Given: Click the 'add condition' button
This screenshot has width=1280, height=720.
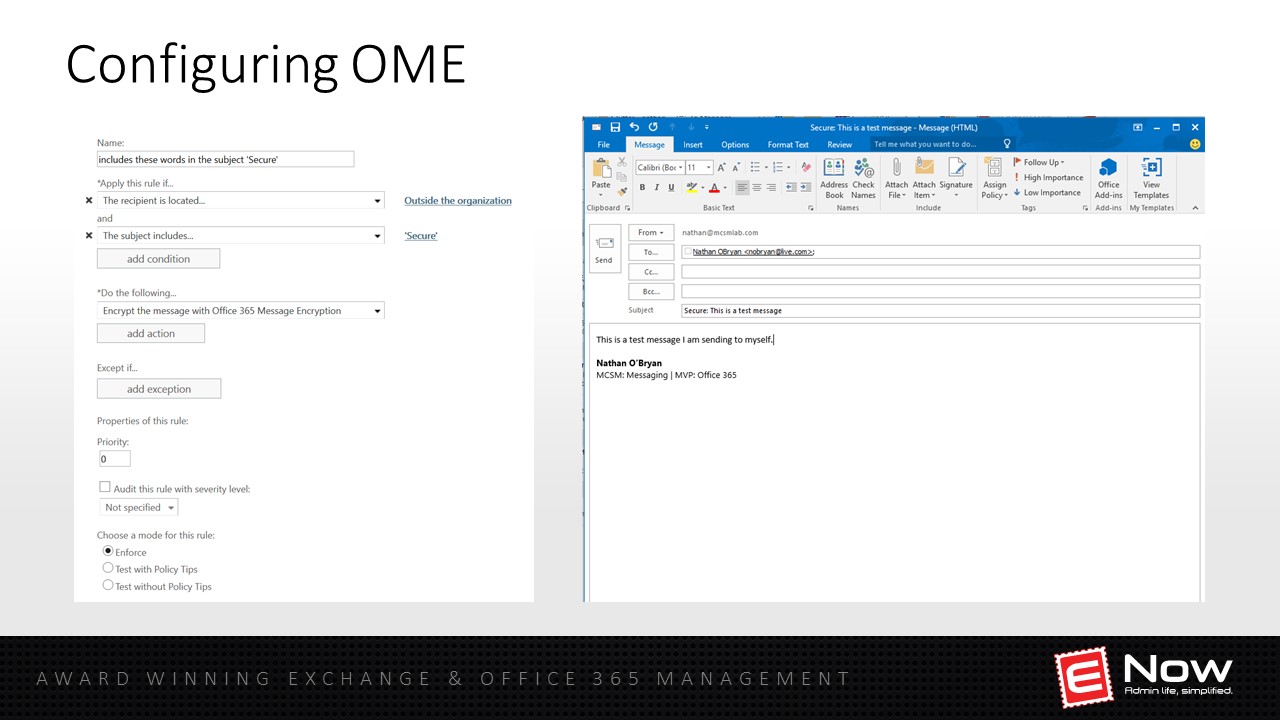Looking at the screenshot, I should coord(158,259).
